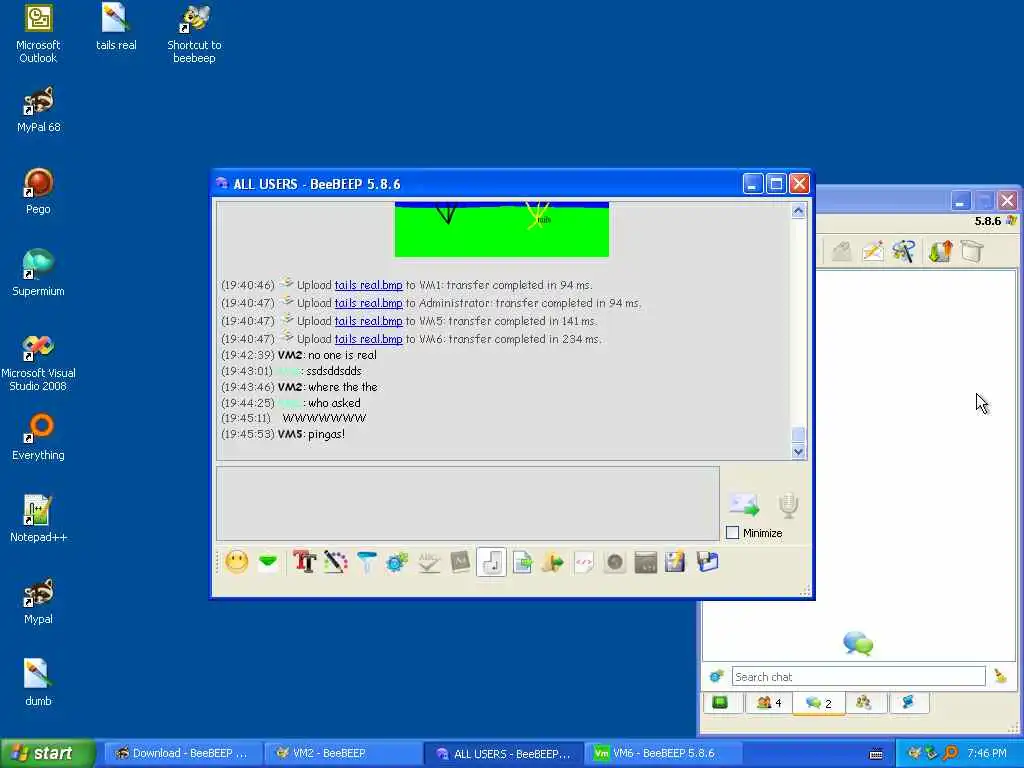Select the Shortcut to beebeep icon
Viewport: 1024px width, 768px height.
click(194, 34)
